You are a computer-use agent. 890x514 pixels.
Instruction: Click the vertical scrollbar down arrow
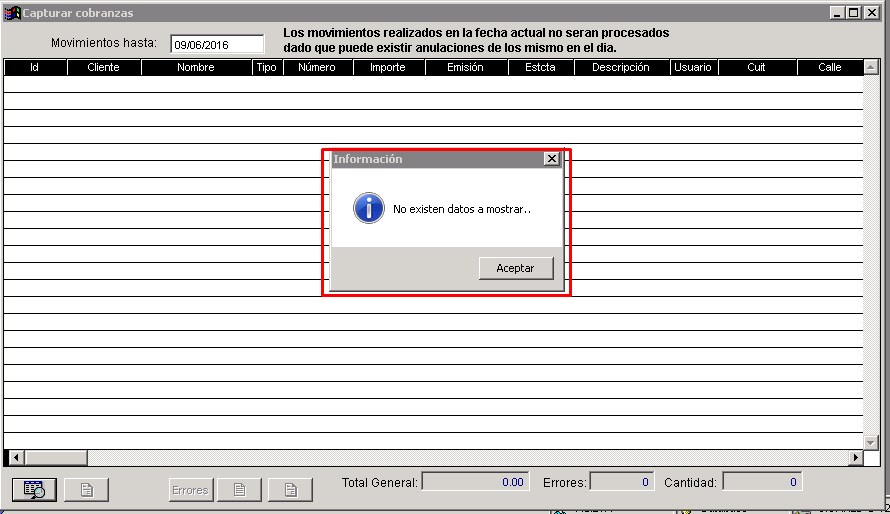[871, 441]
